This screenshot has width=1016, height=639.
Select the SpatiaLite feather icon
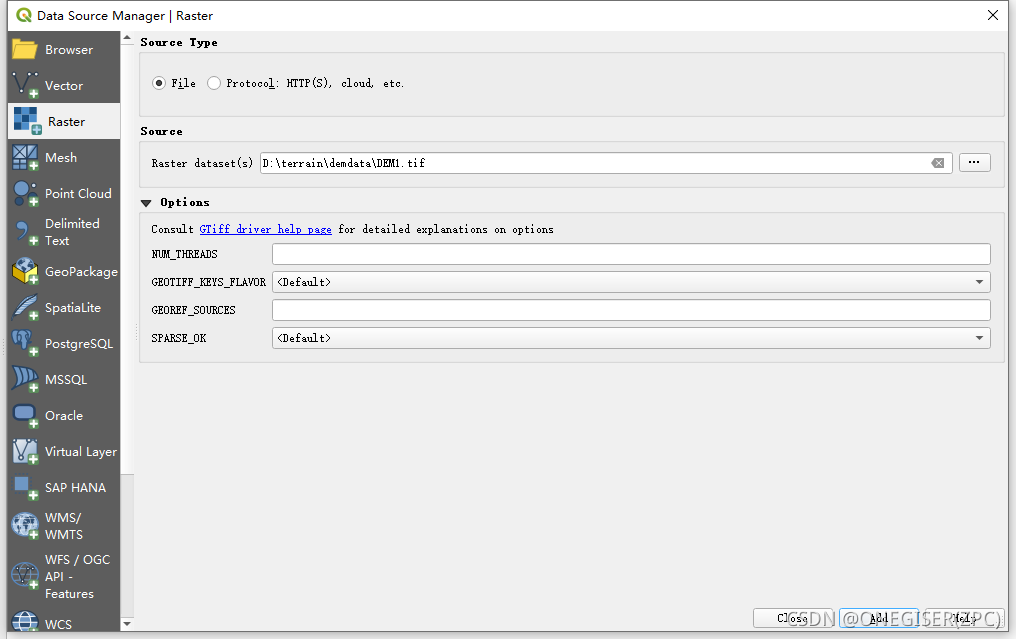click(25, 307)
